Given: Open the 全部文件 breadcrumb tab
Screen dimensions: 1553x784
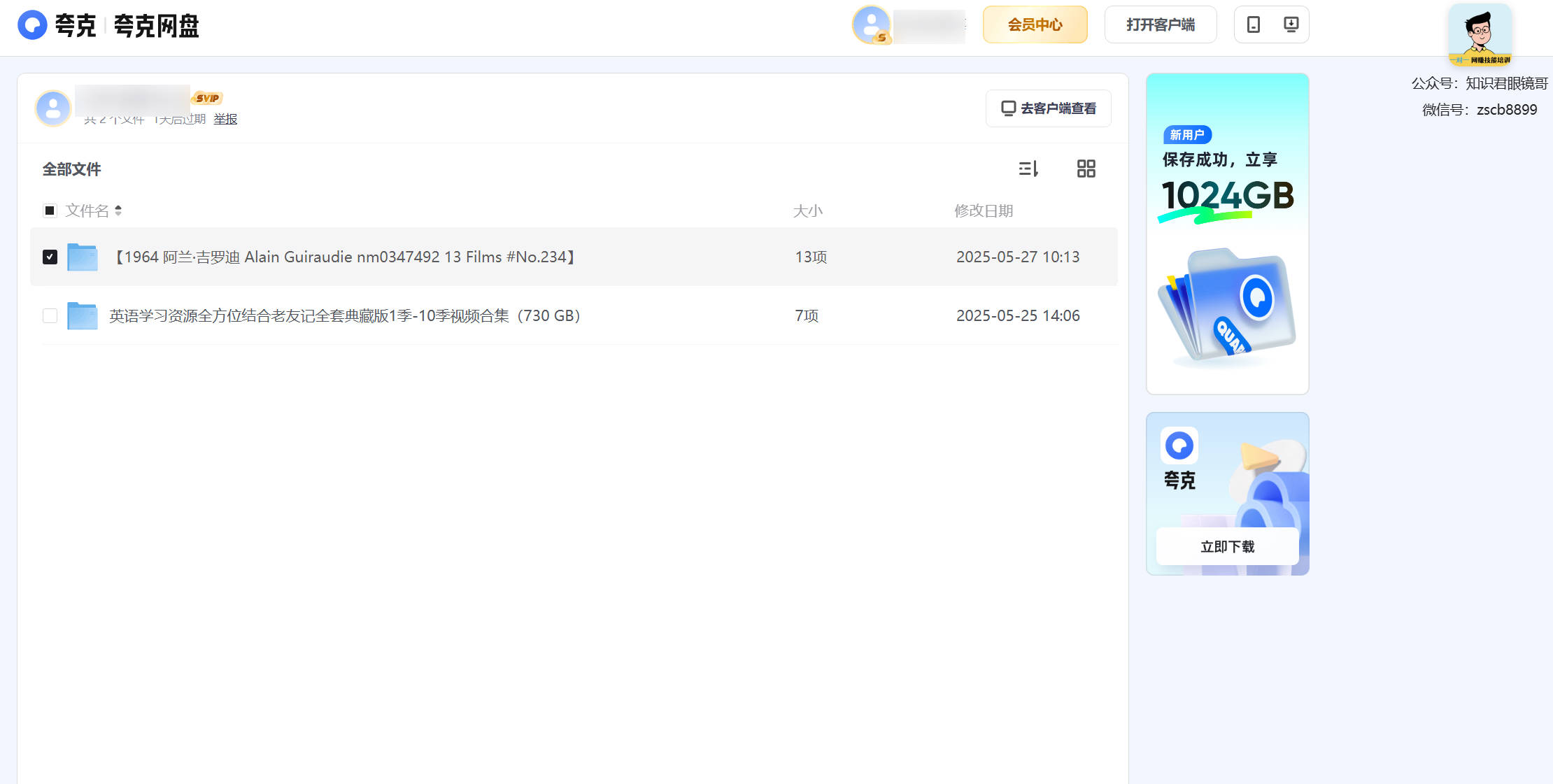Looking at the screenshot, I should (71, 169).
